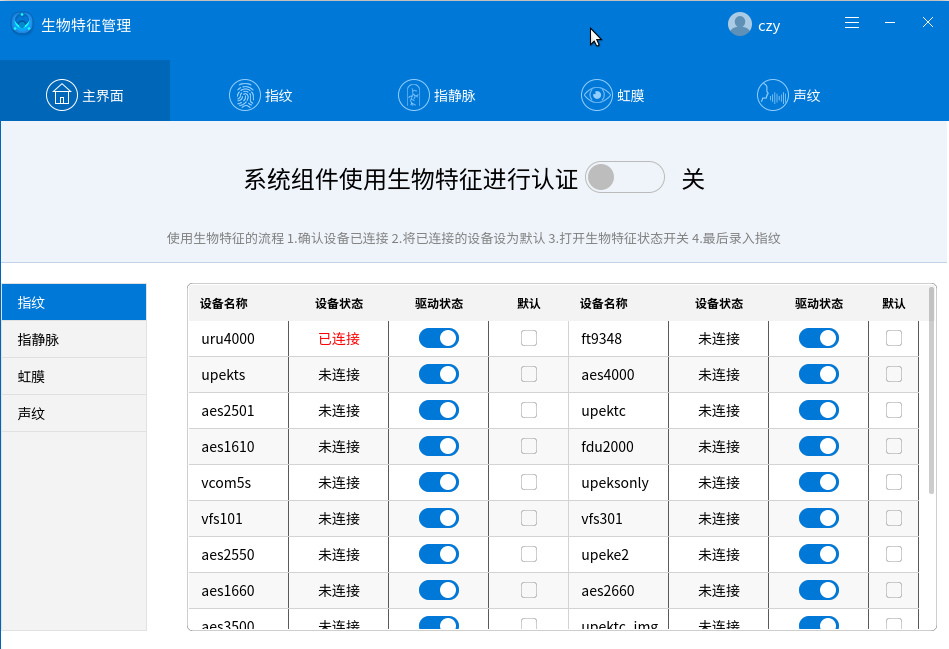Click the vfs301 device name

click(x=602, y=519)
